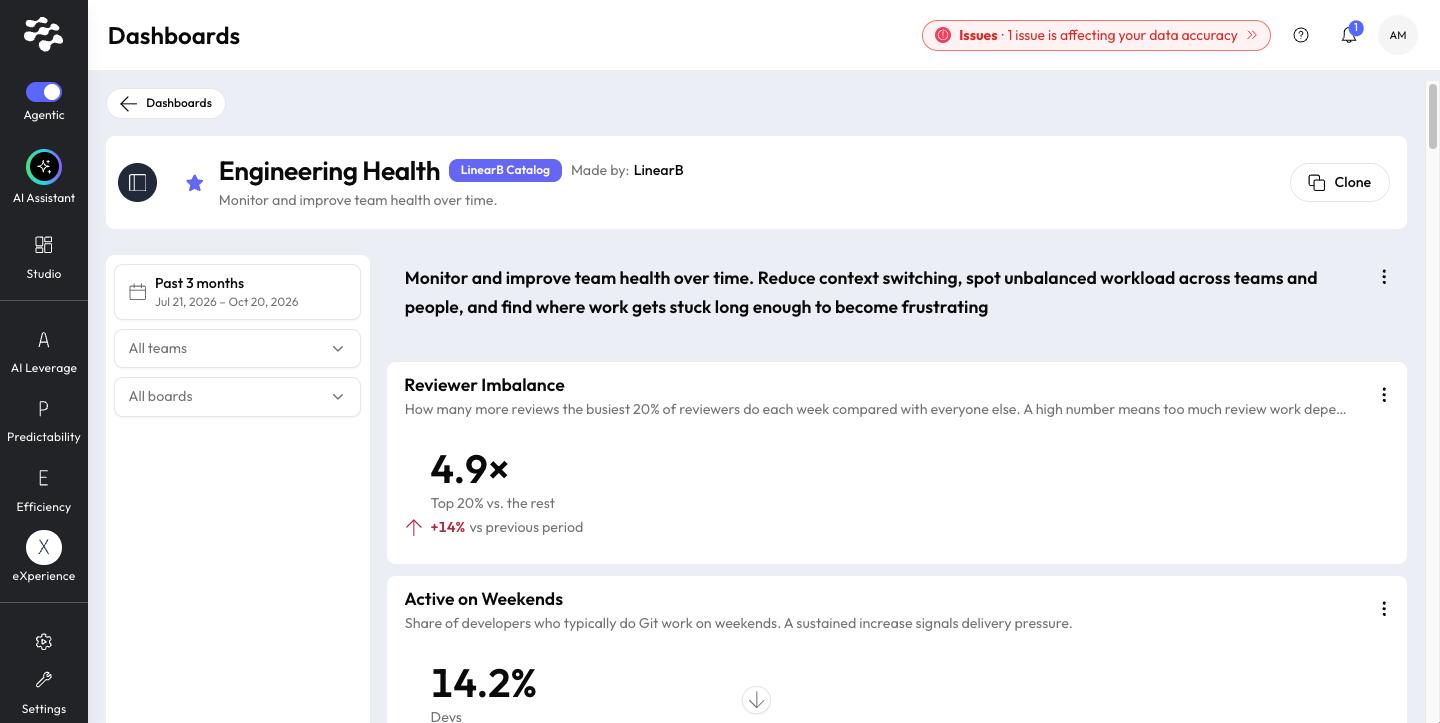This screenshot has width=1440, height=723.
Task: Click the +14% change value
Action: pyautogui.click(x=448, y=527)
